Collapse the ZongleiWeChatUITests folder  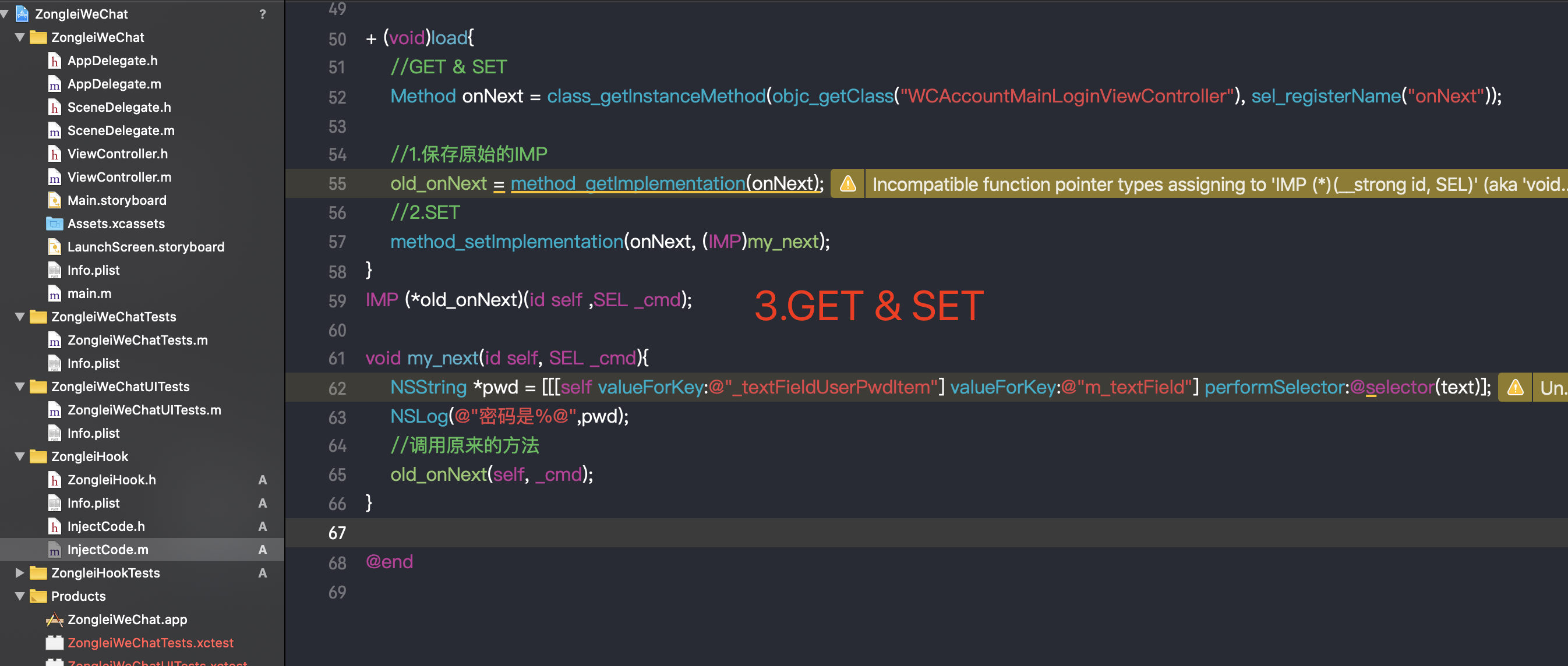19,386
